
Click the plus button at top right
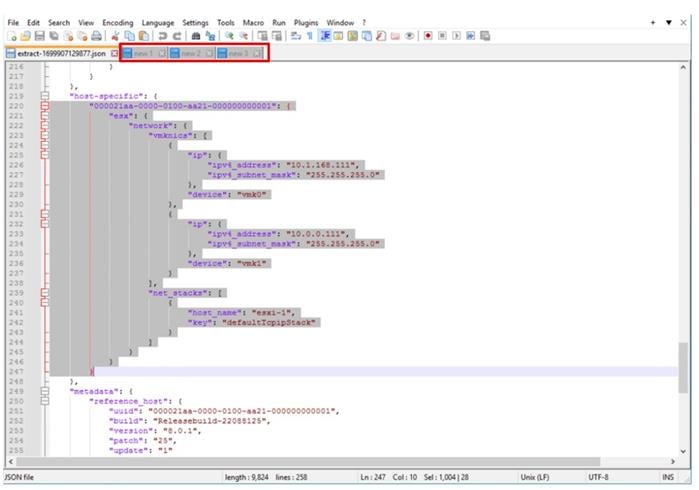653,22
